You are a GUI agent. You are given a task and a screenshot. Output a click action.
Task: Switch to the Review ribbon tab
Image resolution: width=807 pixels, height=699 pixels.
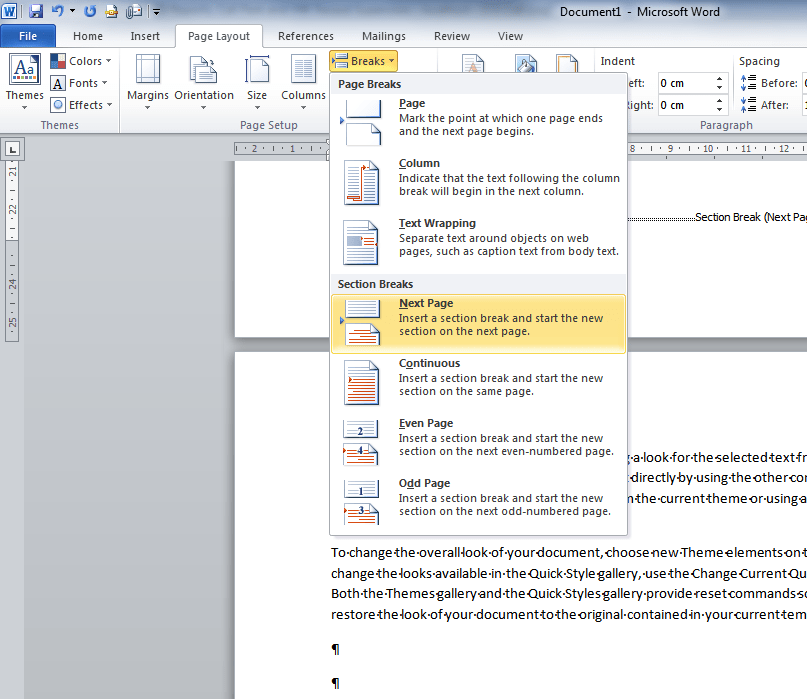(451, 35)
